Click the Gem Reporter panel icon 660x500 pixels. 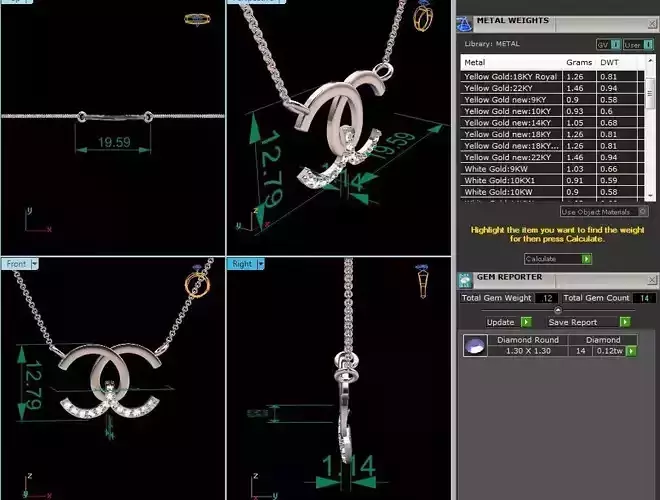tap(465, 280)
